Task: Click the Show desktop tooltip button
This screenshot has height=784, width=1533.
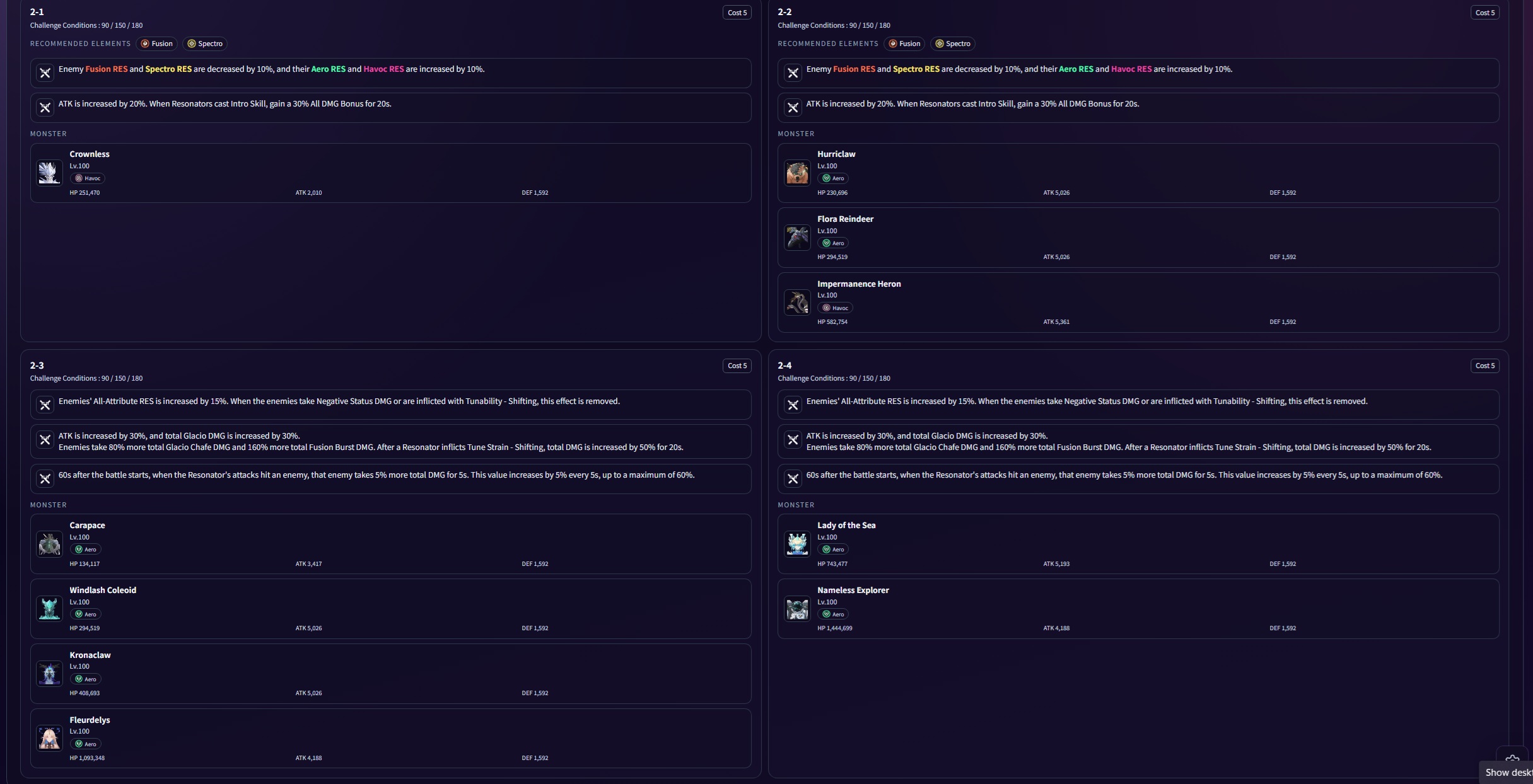Action: (1508, 773)
